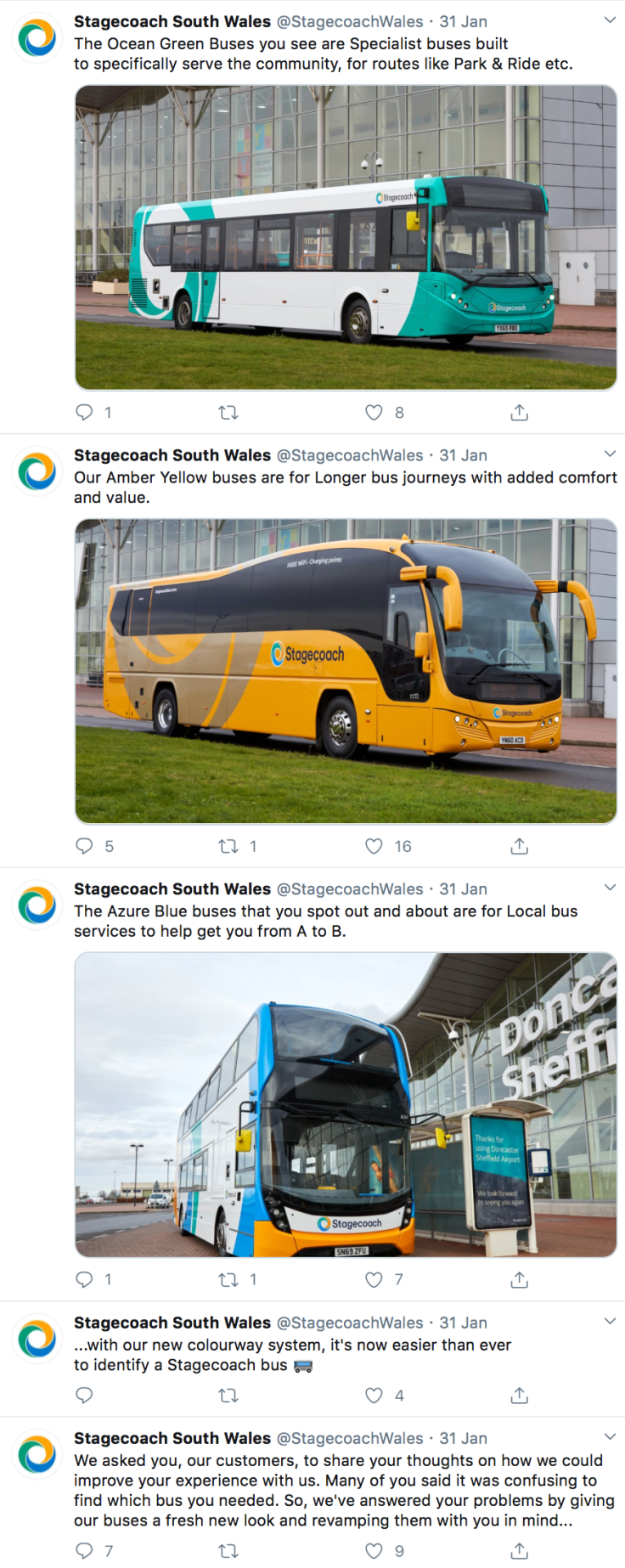Reply to the Ocean Green Buses tweet
Viewport: 625px width, 1568px height.
(84, 413)
